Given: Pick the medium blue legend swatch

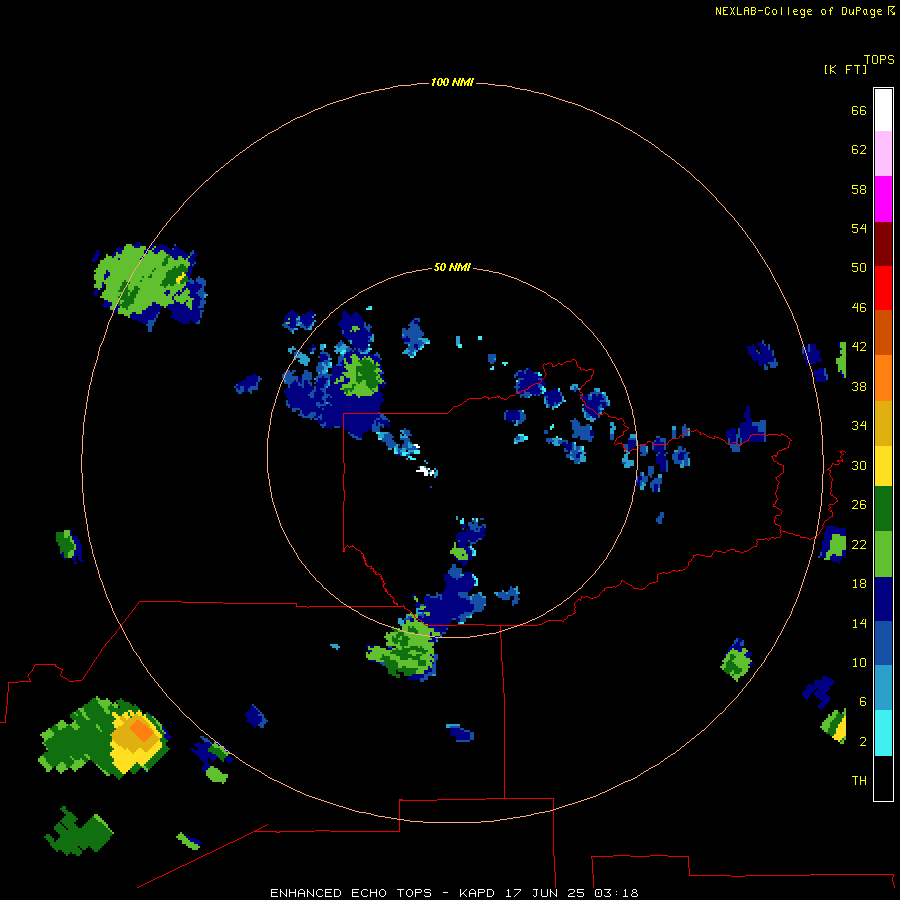Looking at the screenshot, I should 883,643.
